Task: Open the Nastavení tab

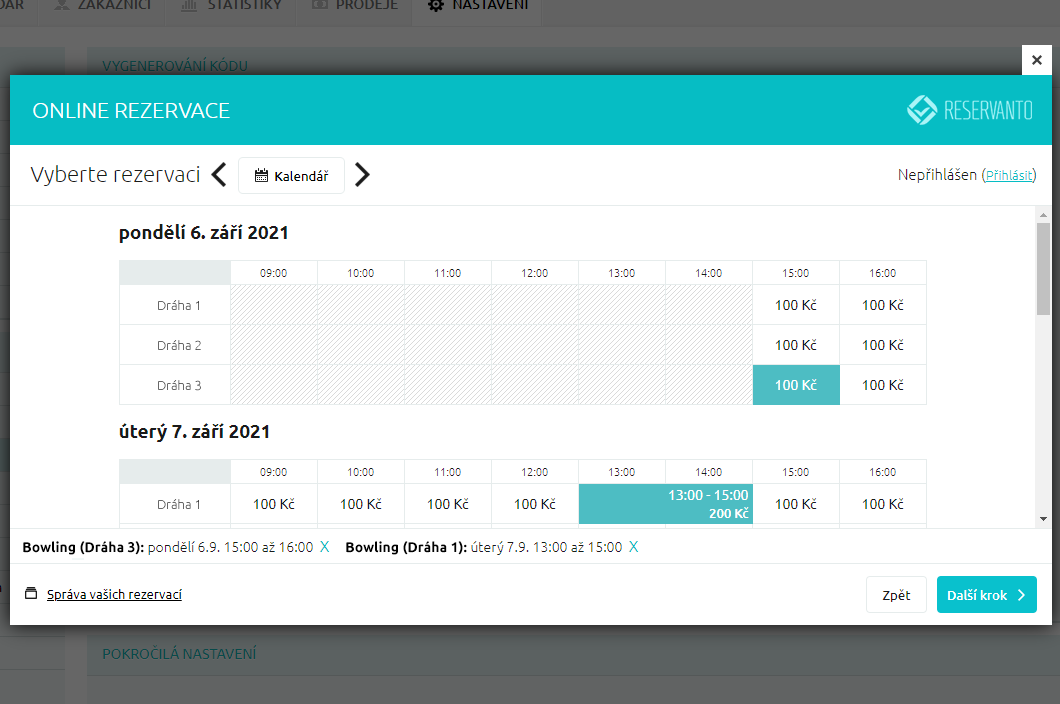Action: point(476,6)
